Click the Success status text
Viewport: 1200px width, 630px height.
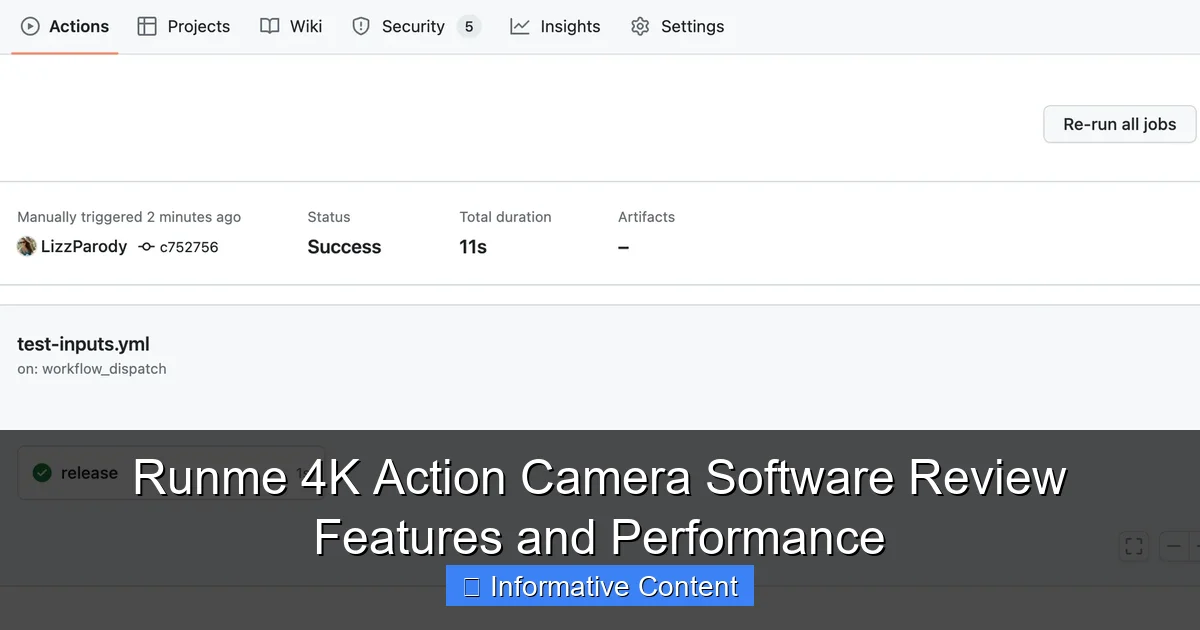pyautogui.click(x=343, y=247)
